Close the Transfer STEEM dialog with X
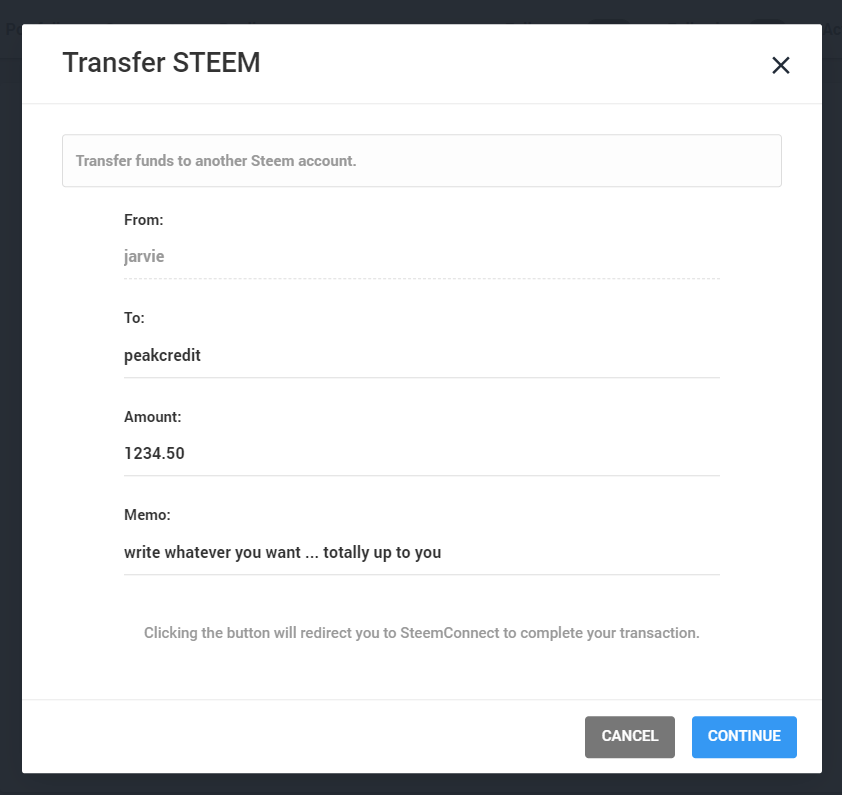 (781, 65)
